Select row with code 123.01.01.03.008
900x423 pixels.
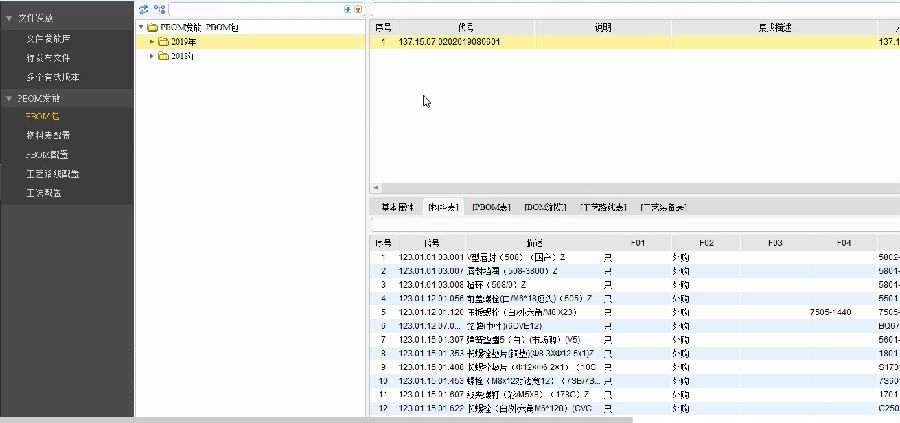click(635, 285)
